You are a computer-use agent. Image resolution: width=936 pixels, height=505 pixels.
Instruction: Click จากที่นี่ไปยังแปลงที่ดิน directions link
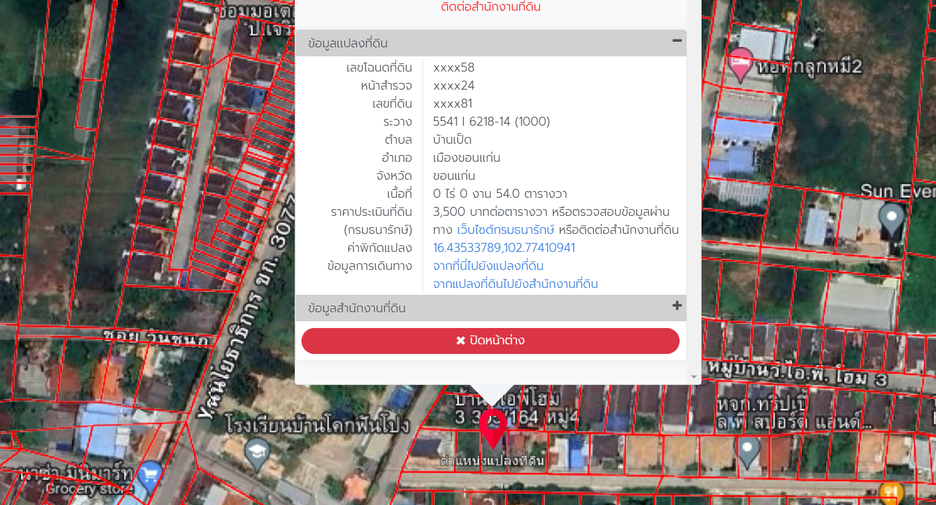[x=488, y=266]
